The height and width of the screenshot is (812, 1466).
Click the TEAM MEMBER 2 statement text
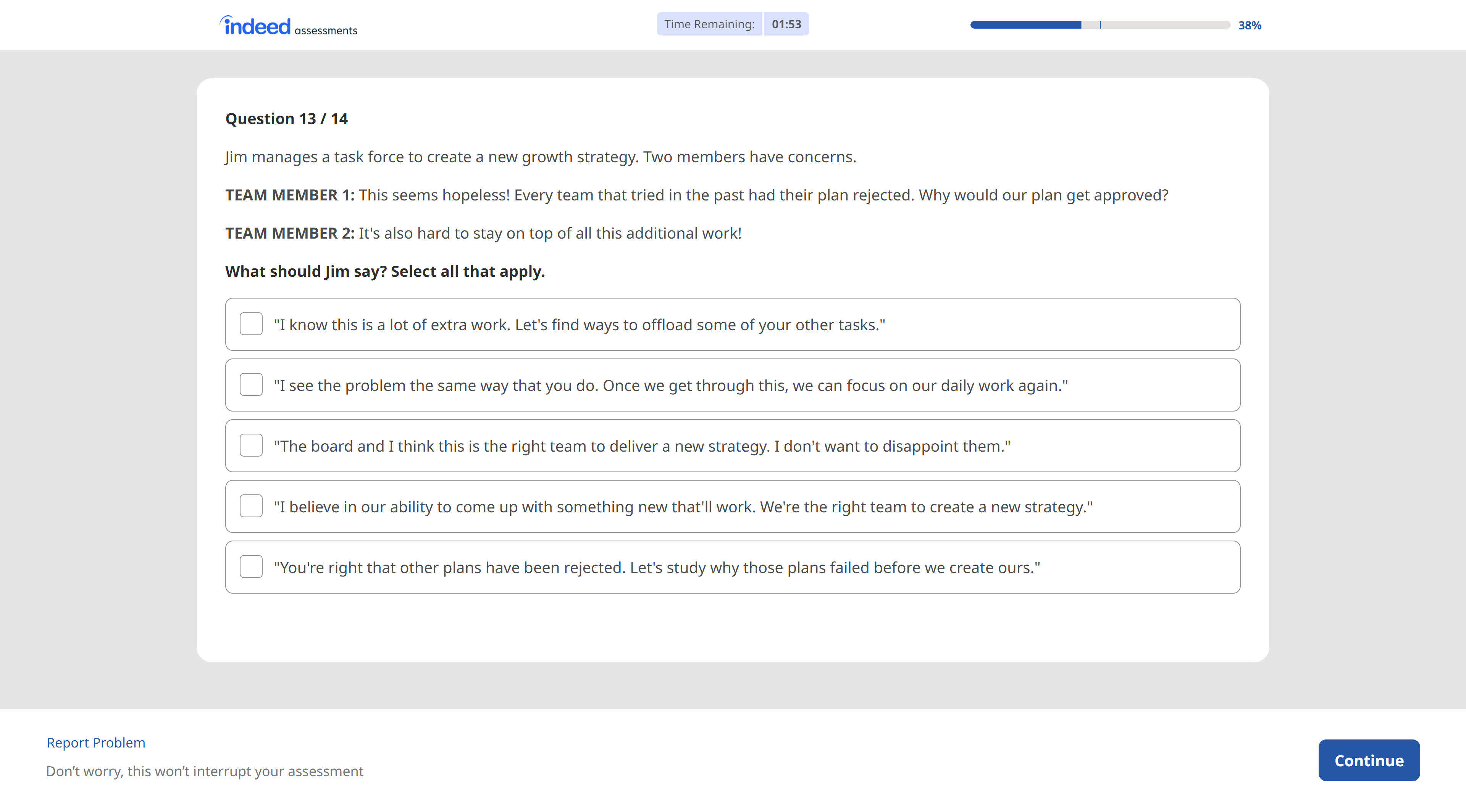tap(483, 233)
